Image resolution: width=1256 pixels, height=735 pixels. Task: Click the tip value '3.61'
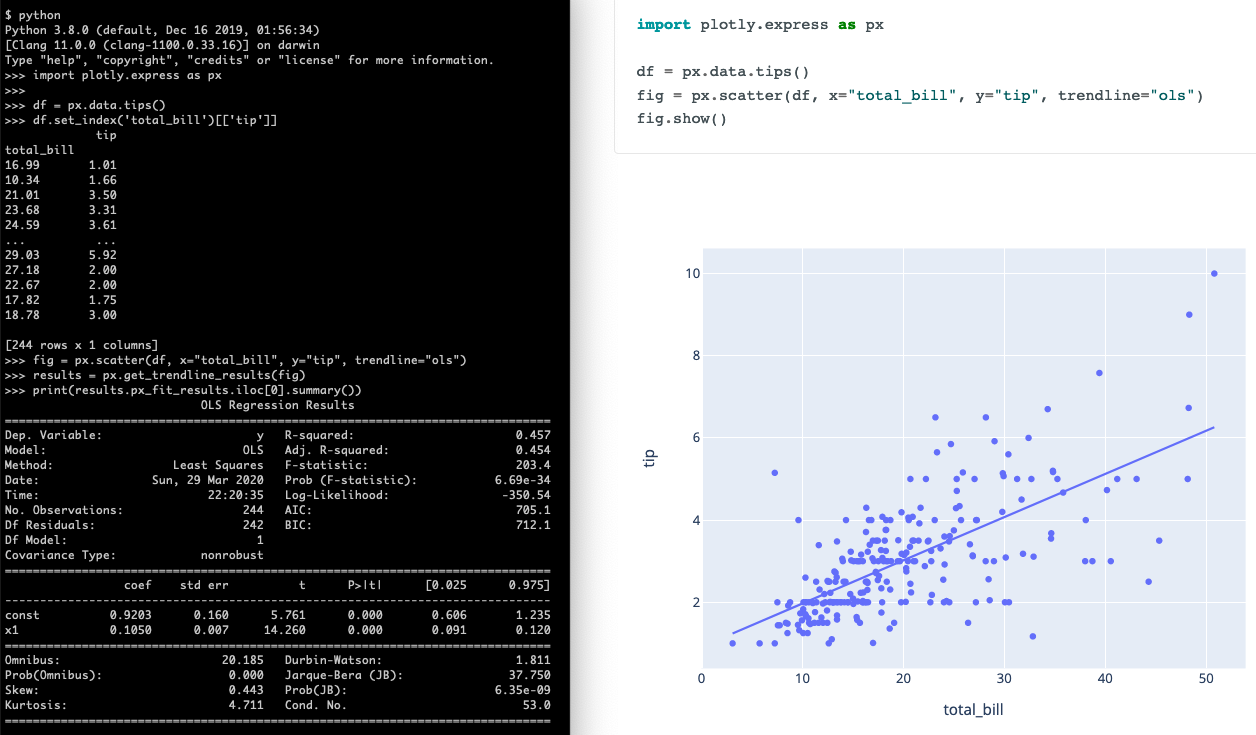point(103,225)
